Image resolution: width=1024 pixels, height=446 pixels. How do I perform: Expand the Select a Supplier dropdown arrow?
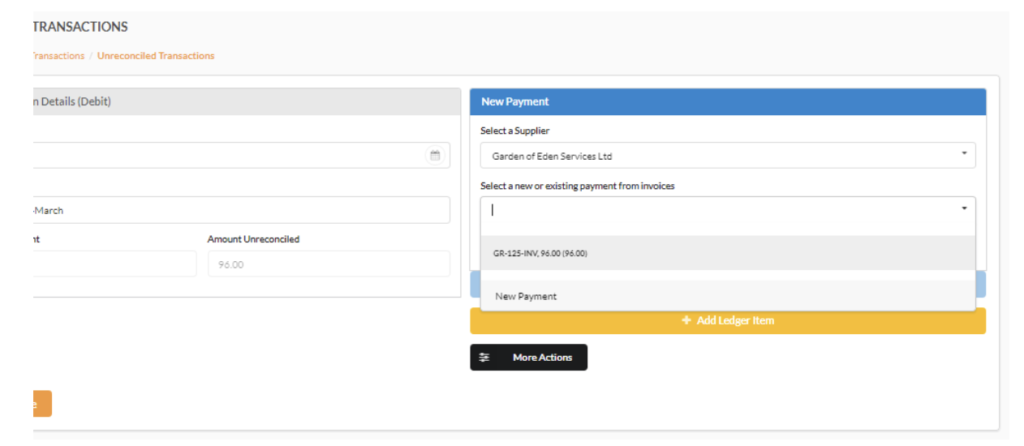pyautogui.click(x=964, y=155)
